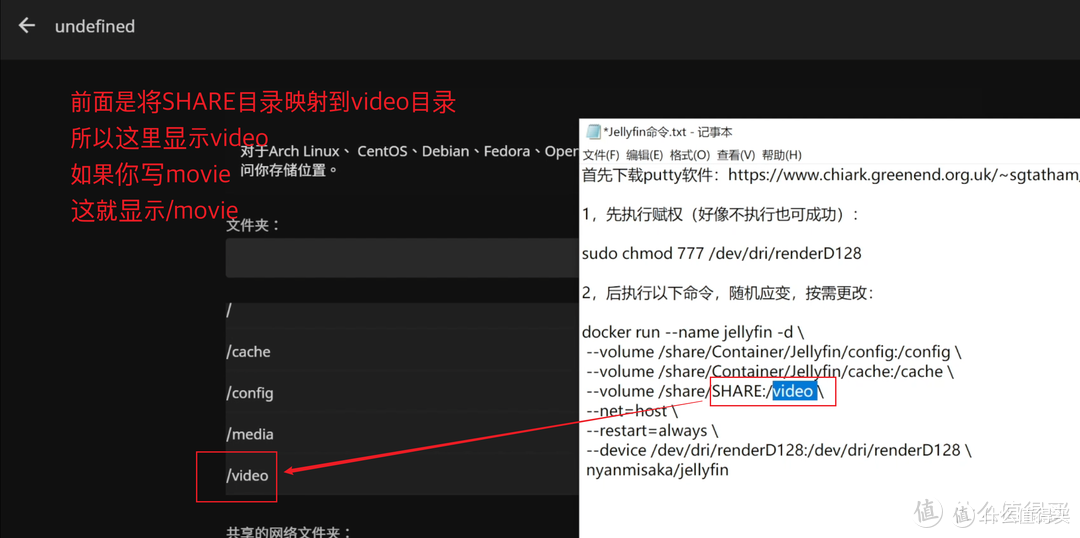
Task: Open the 文件(F) menu in Notepad
Action: click(601, 154)
